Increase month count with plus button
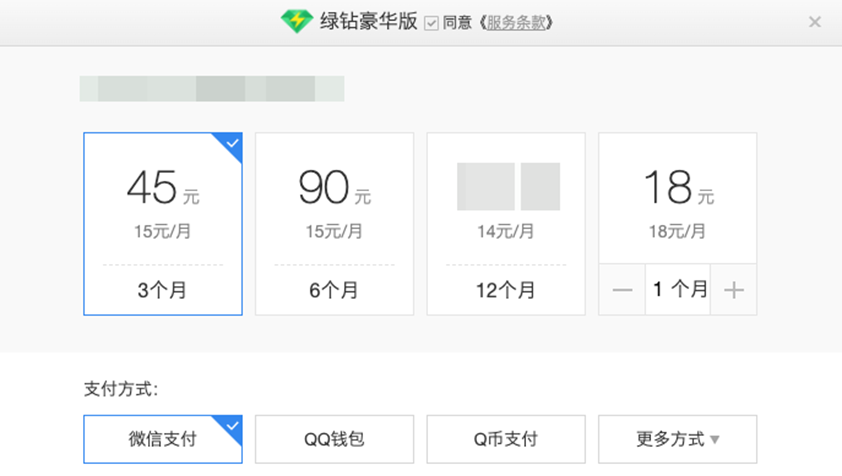 733,290
